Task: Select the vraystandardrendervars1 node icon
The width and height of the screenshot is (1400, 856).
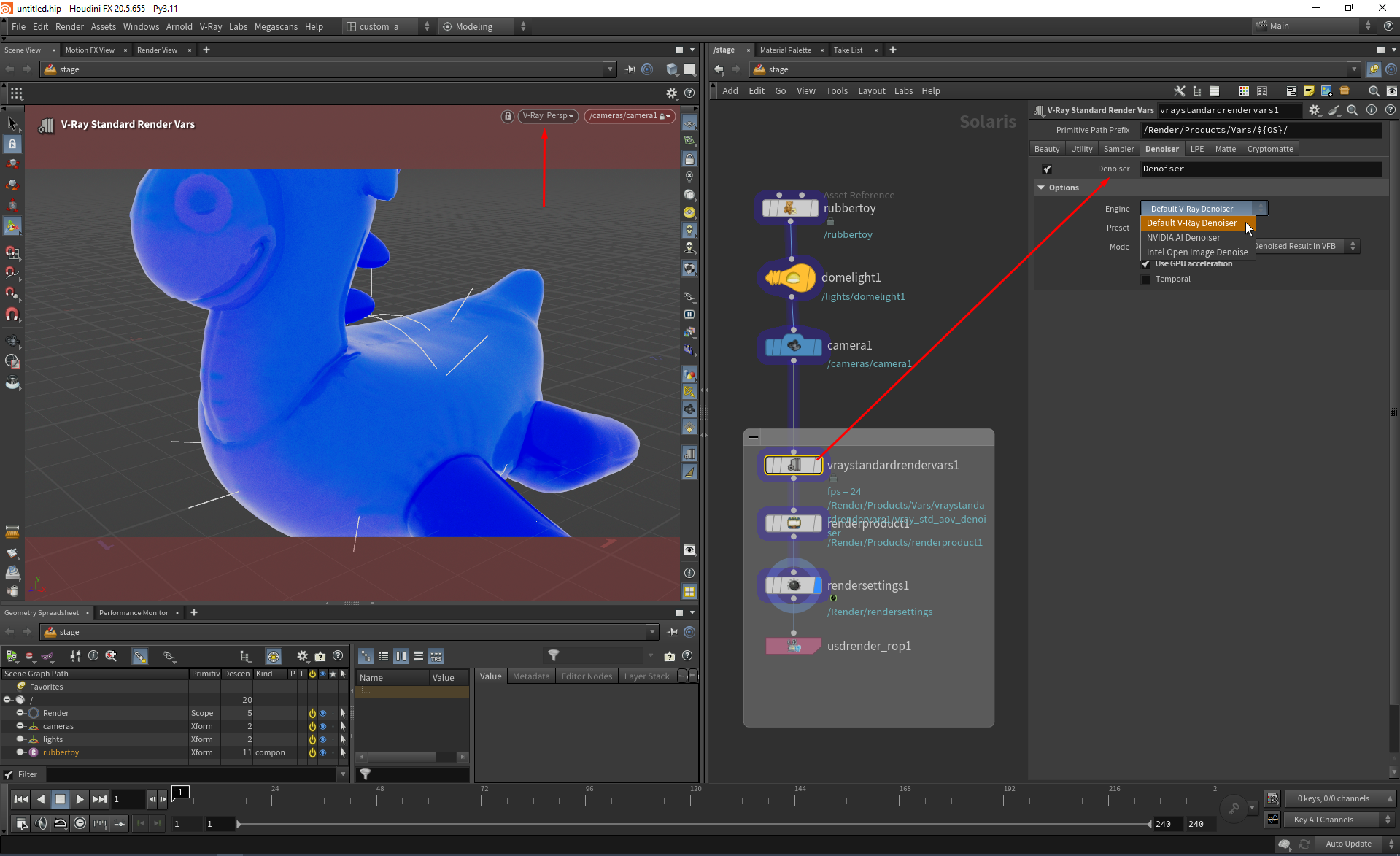Action: point(793,465)
